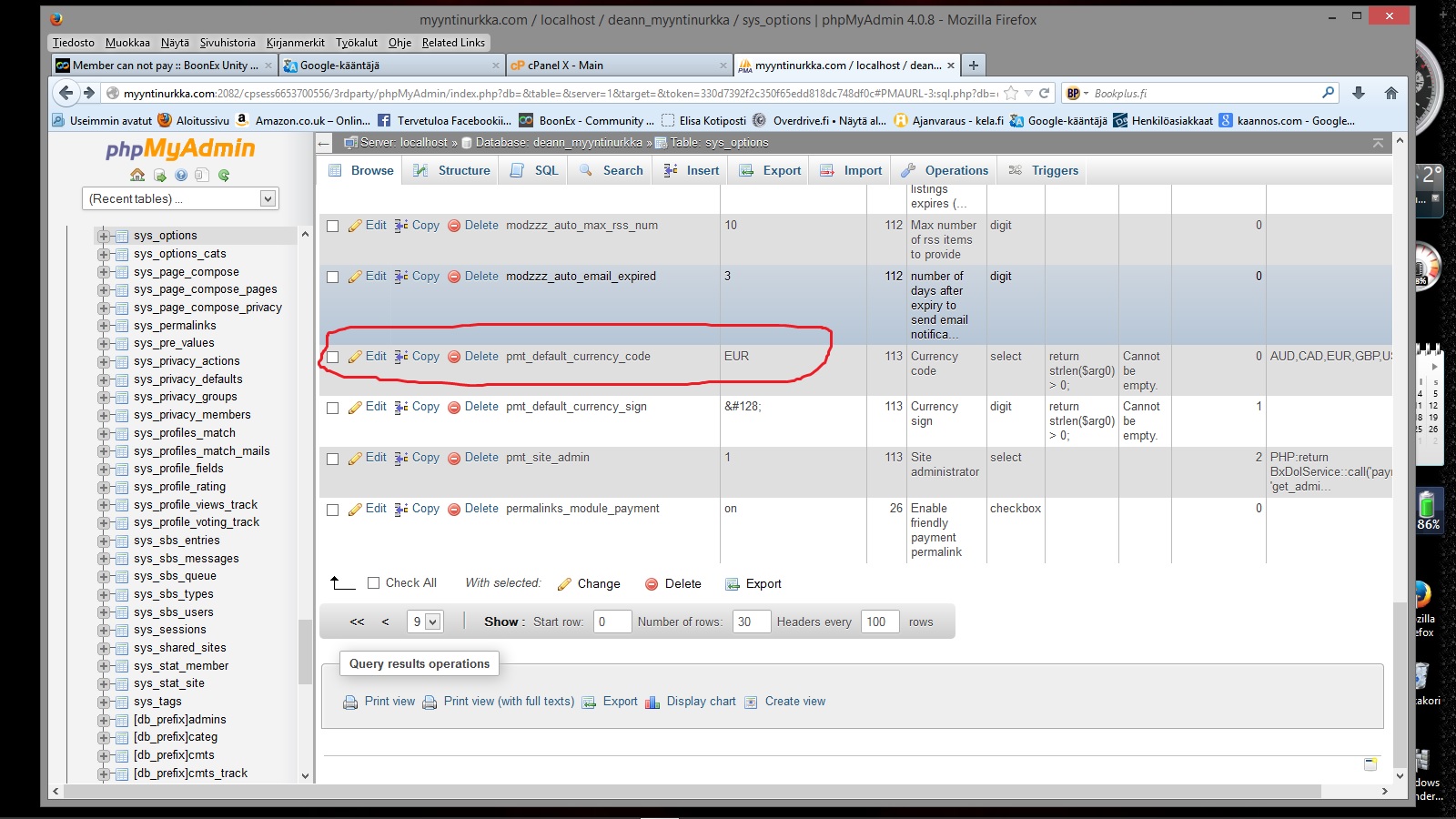
Task: Click the phpMyAdmin home icon
Action: point(137,175)
